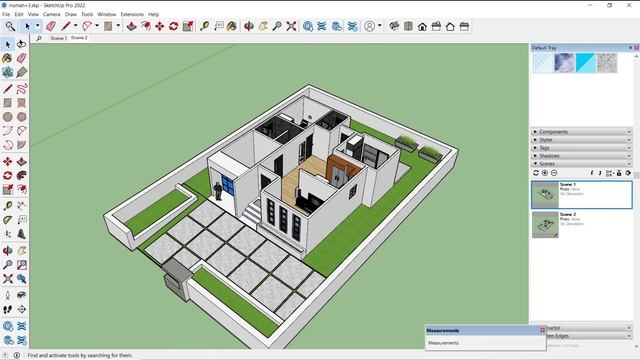Activate the Scale tool in the top toolbar
The image size is (640, 360).
pyautogui.click(x=188, y=27)
